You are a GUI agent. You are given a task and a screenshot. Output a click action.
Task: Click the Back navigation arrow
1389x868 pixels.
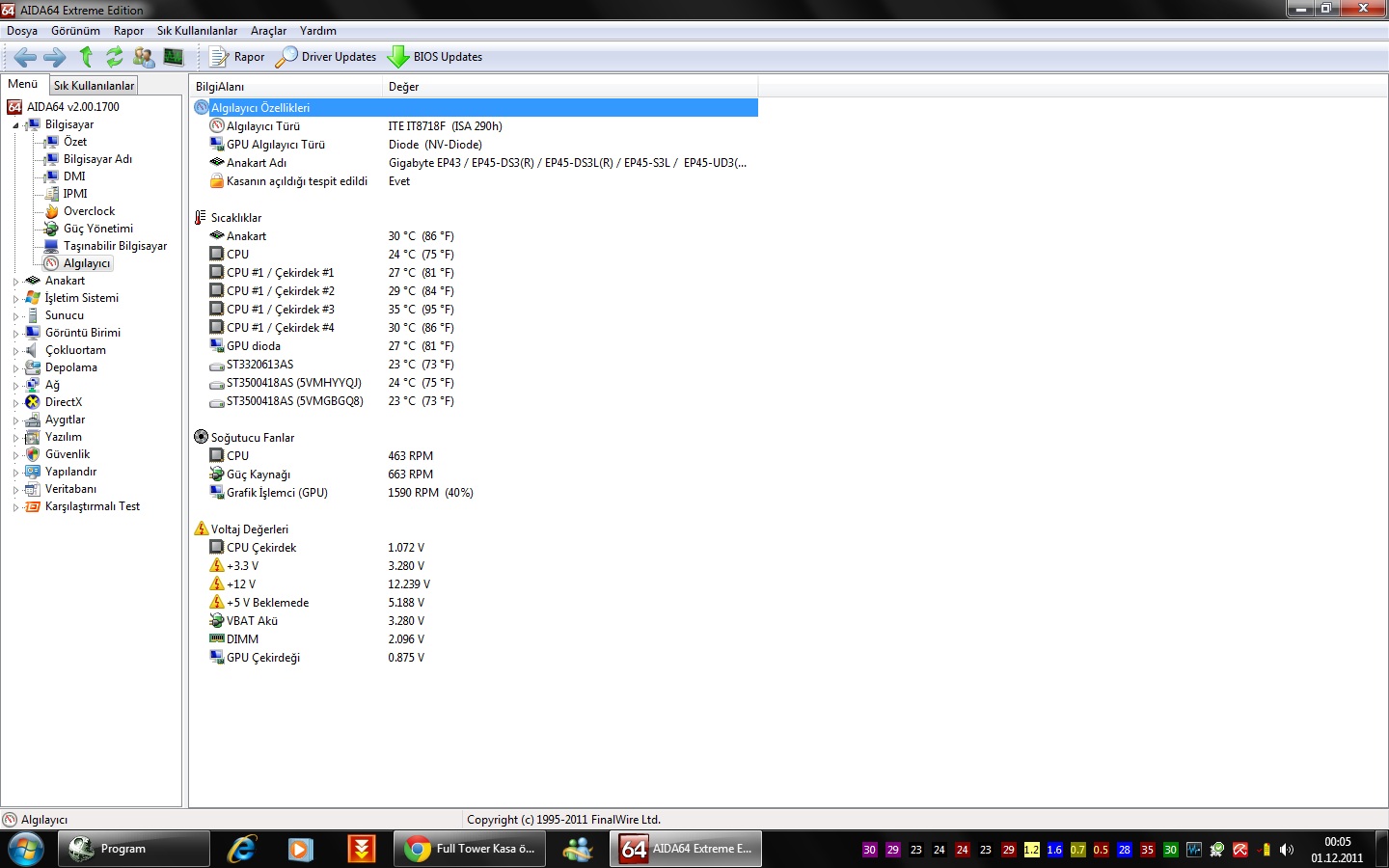(x=25, y=57)
